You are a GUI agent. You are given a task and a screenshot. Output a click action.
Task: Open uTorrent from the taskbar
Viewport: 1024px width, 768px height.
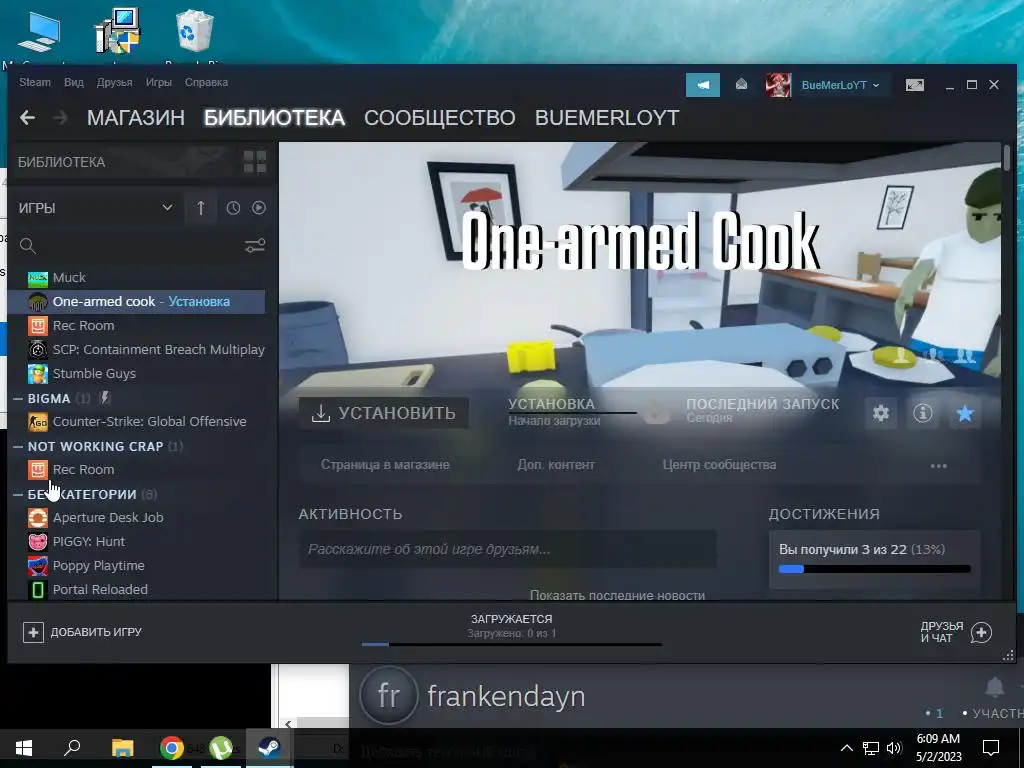[x=221, y=748]
